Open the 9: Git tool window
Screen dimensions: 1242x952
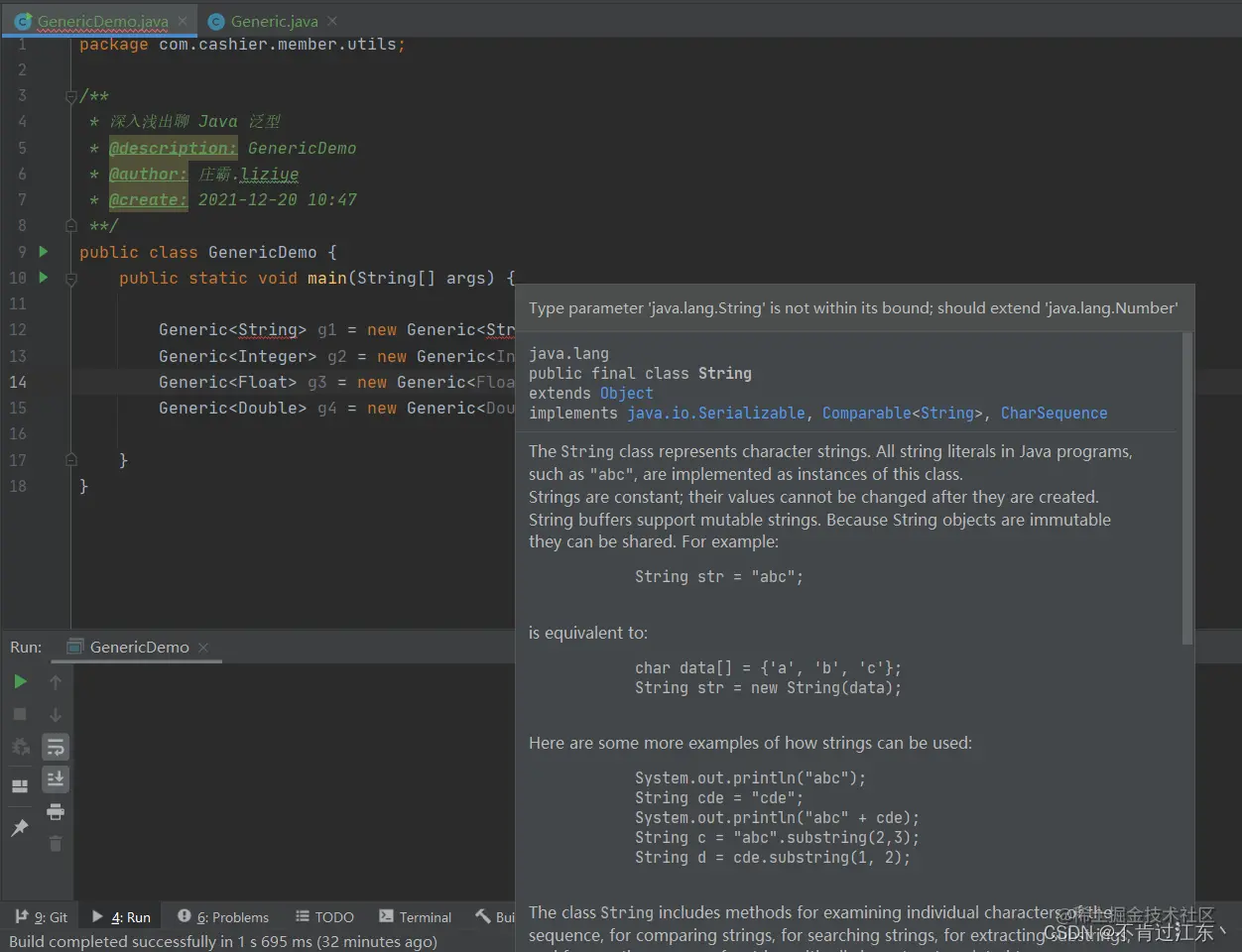coord(42,917)
